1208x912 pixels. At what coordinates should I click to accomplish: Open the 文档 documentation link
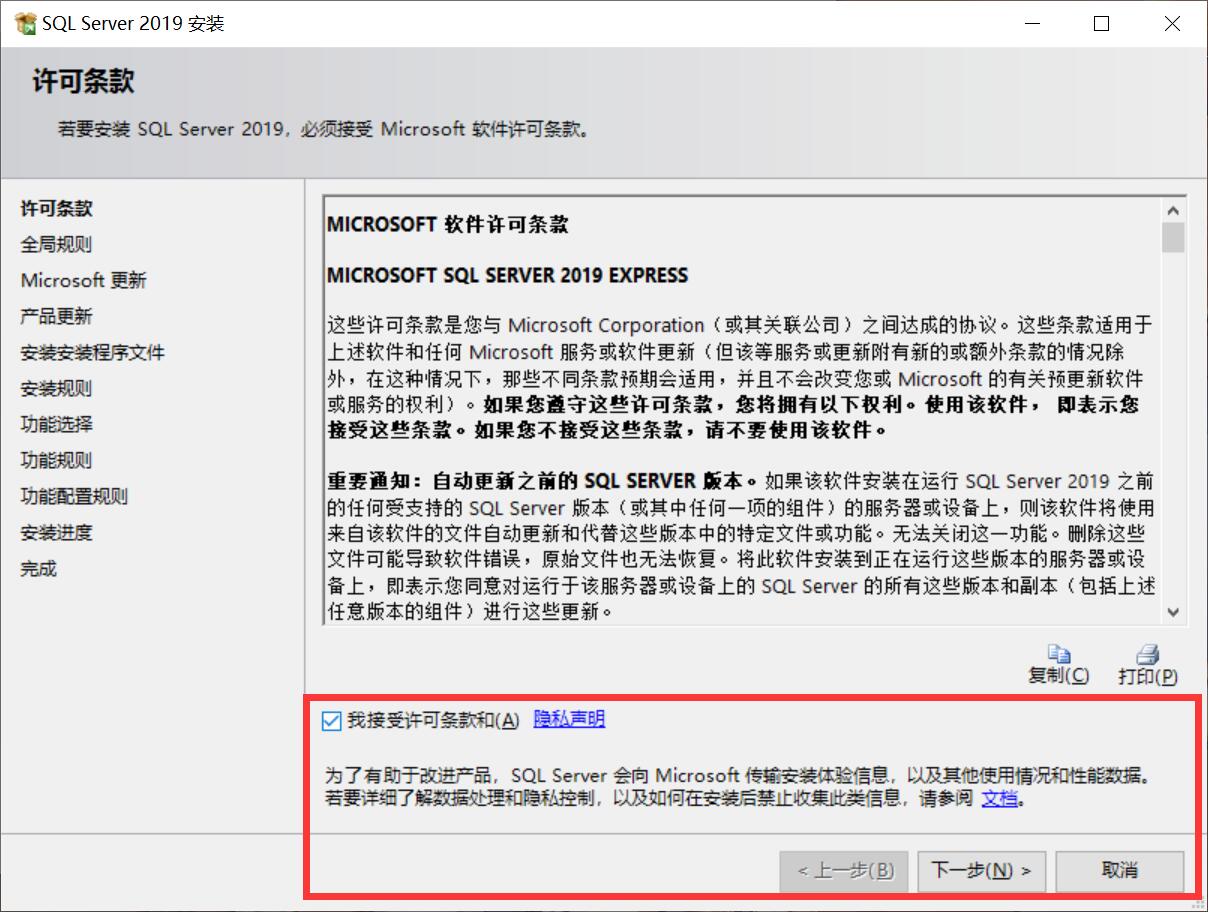tap(1000, 798)
